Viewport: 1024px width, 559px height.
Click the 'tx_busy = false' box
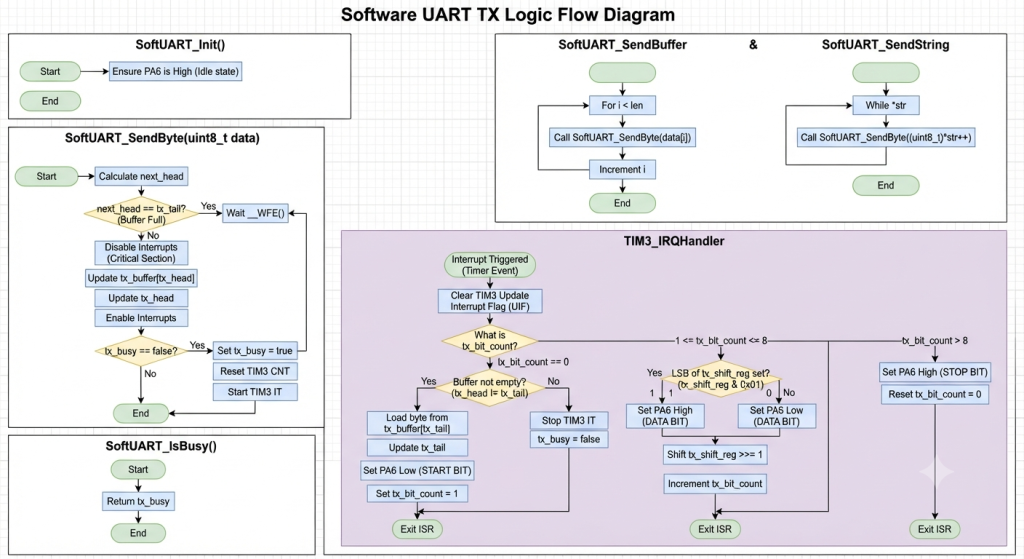[x=569, y=439]
